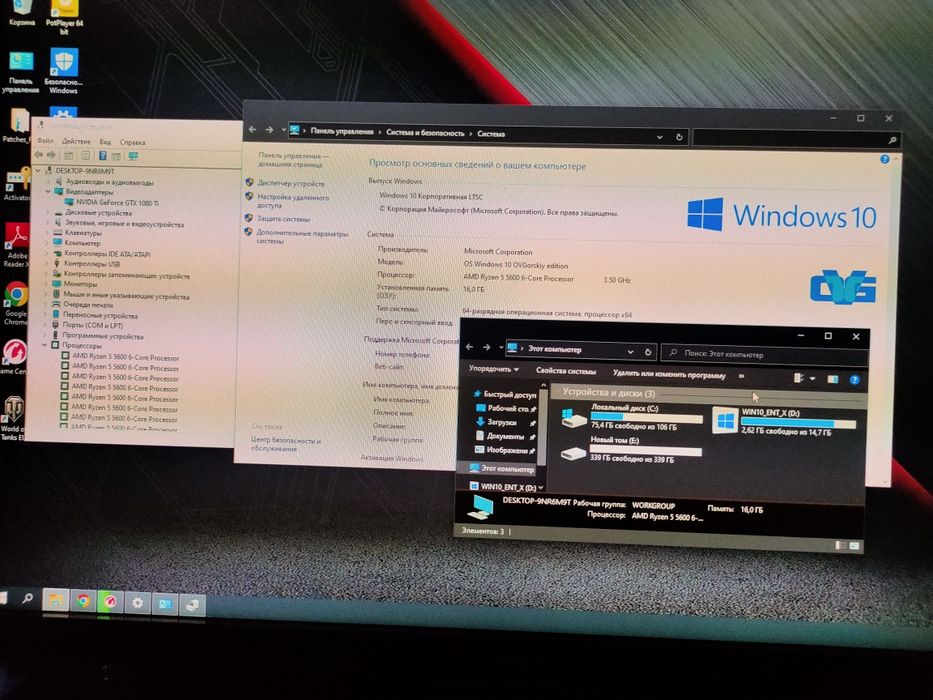Select the Google Chrome desktop icon
This screenshot has width=933, height=700.
[16, 304]
